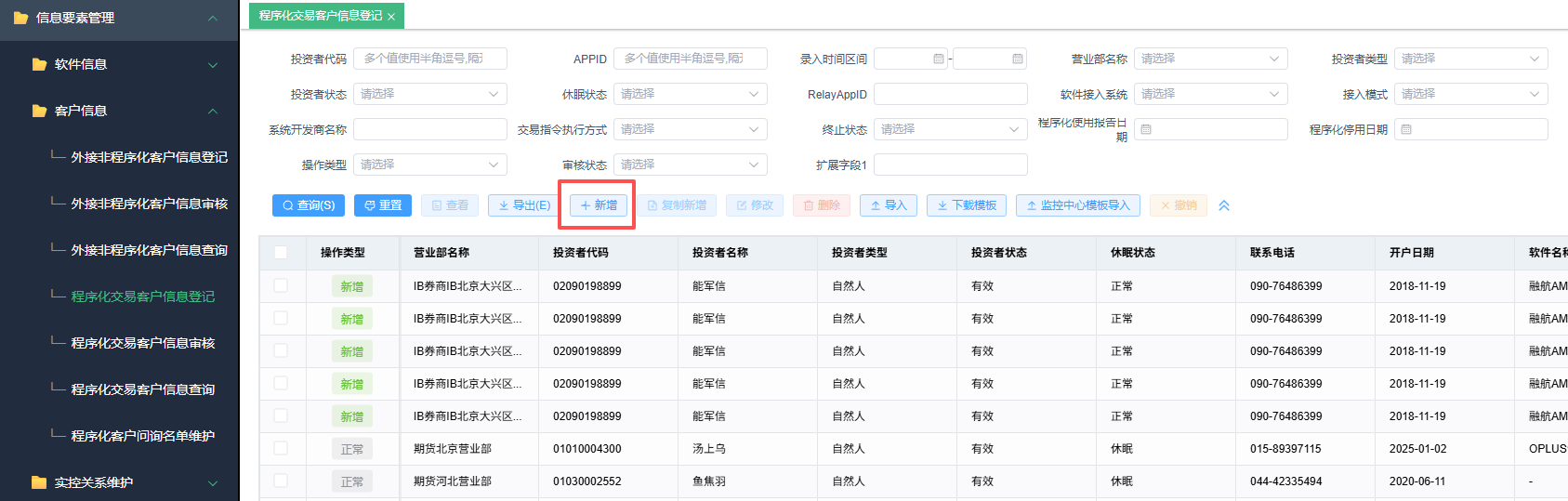Viewport: 1568px width, 501px height.
Task: Collapse the 客户信息 menu chevron
Action: (213, 111)
